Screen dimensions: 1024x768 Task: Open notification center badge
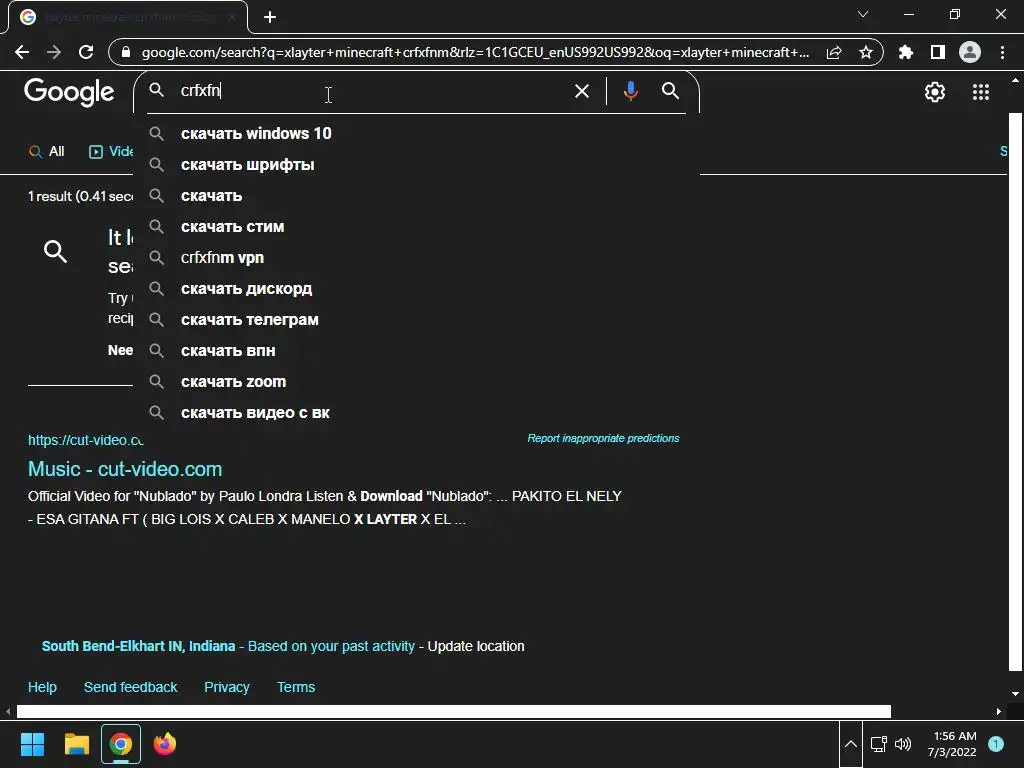click(996, 744)
